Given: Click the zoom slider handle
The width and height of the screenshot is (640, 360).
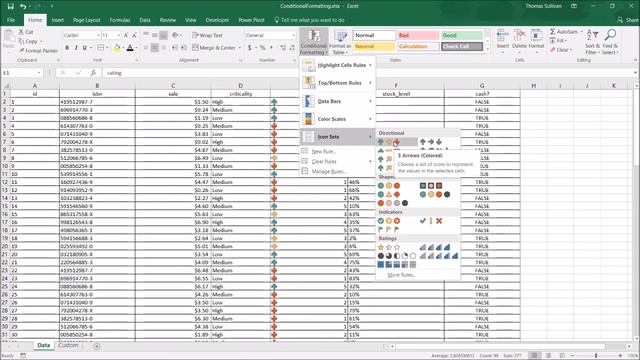Looking at the screenshot, I should point(596,356).
